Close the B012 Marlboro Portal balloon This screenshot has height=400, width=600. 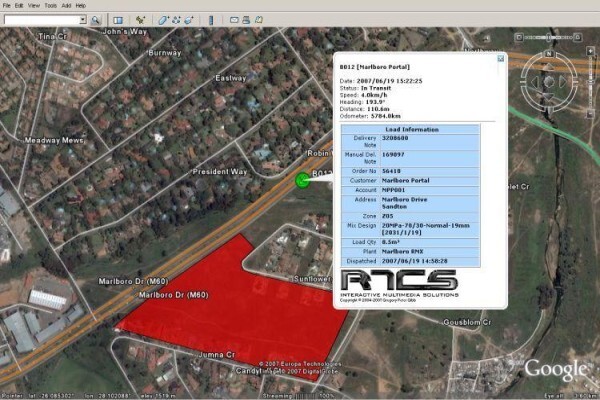501,59
